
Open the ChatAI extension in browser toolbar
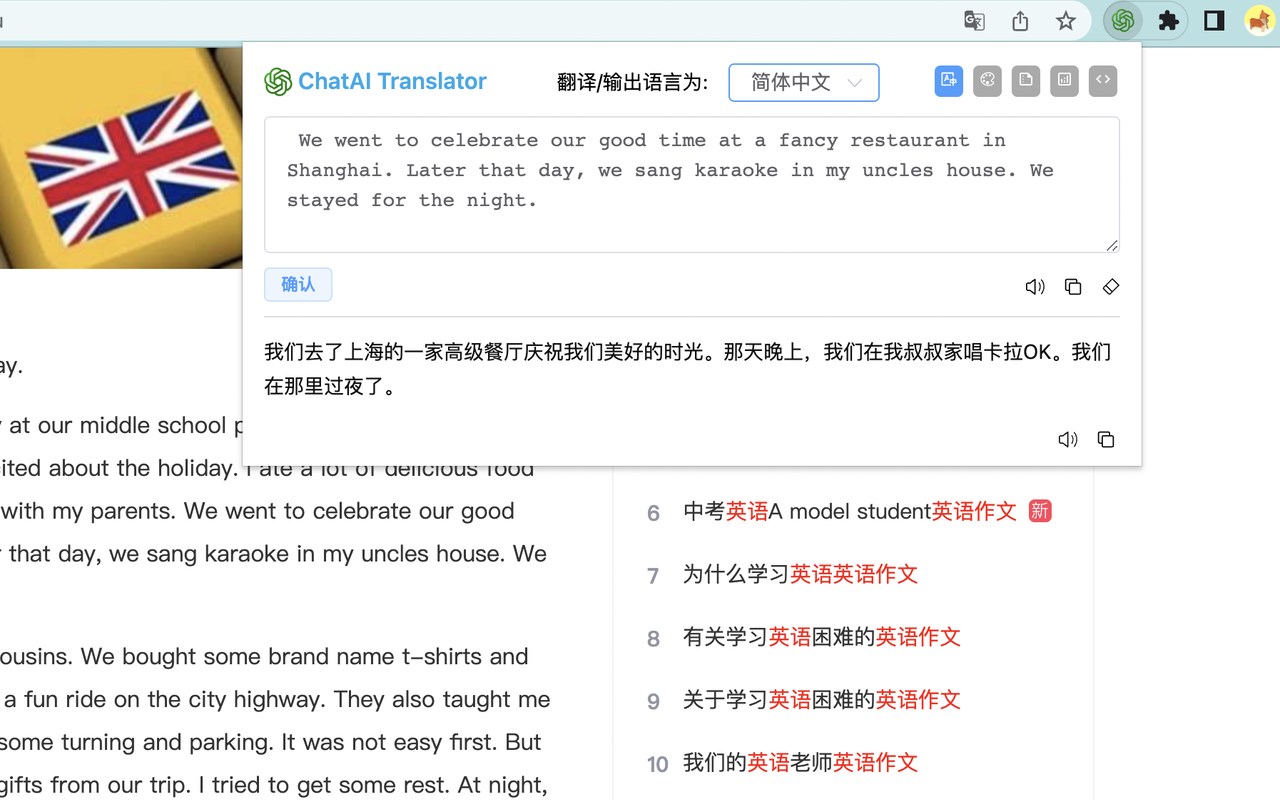[x=1123, y=20]
